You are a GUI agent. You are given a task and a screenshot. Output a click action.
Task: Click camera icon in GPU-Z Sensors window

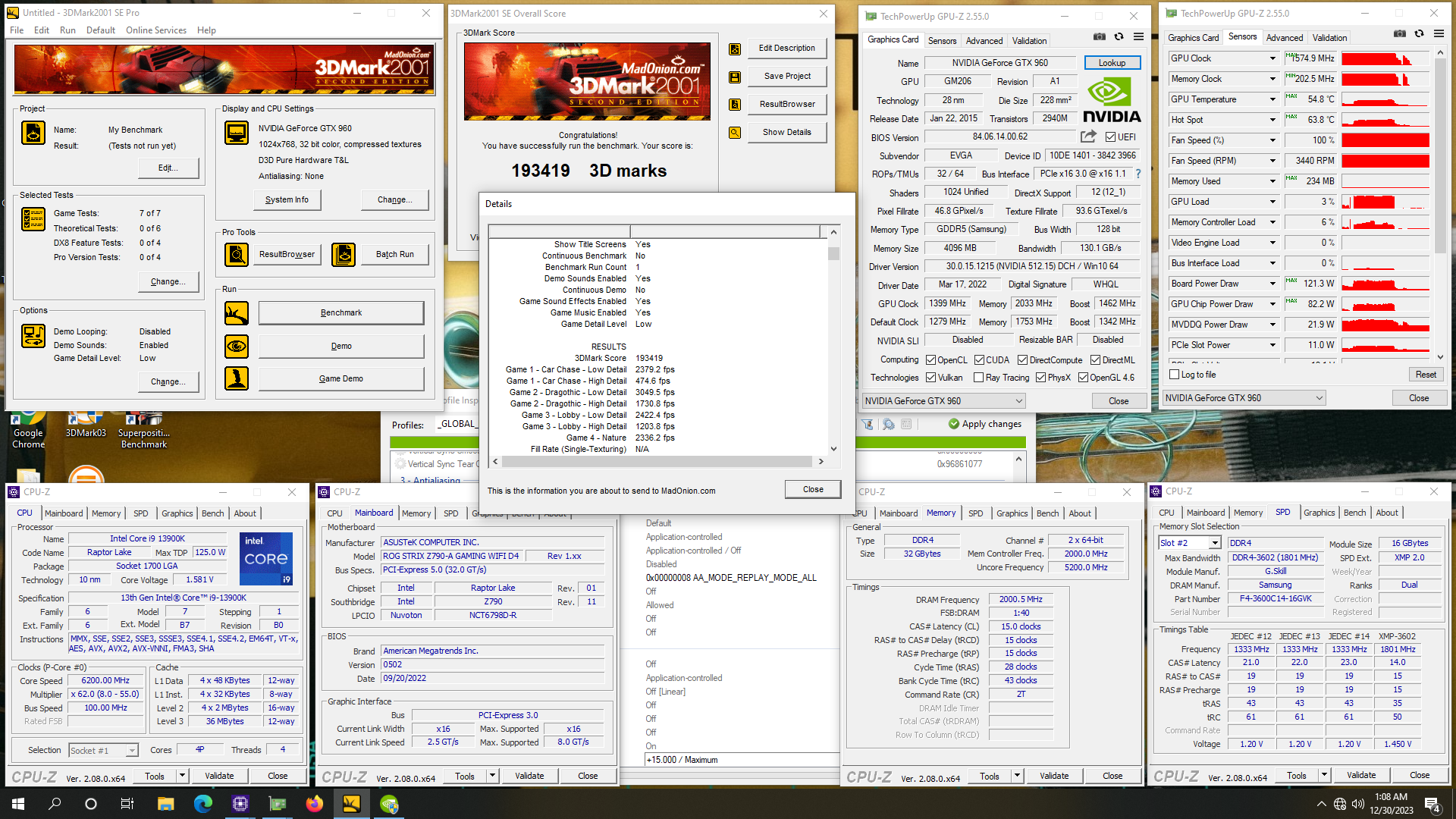(x=1400, y=33)
